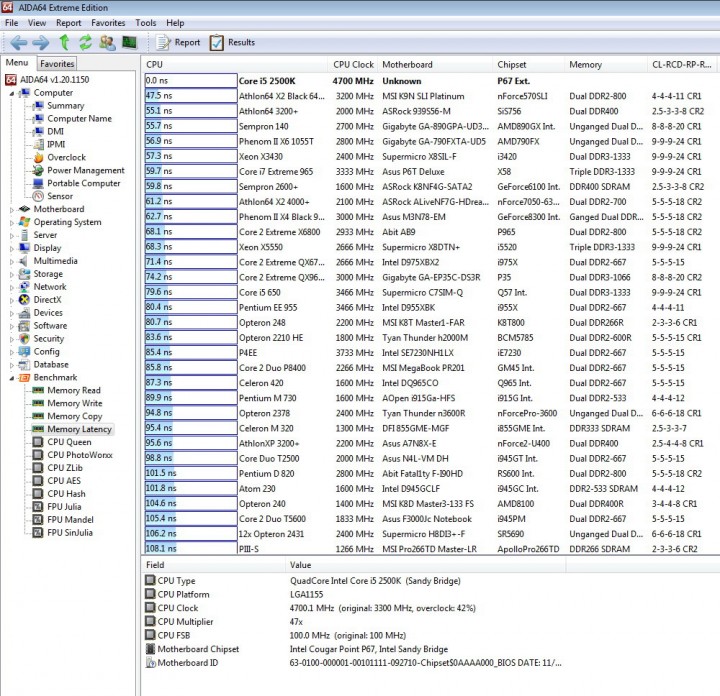Screen dimensions: 720x696
Task: Collapse the Computer tree node
Action: point(12,93)
